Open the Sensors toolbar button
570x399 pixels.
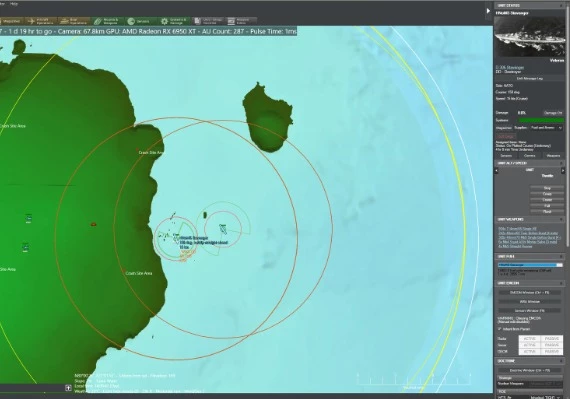(x=140, y=21)
